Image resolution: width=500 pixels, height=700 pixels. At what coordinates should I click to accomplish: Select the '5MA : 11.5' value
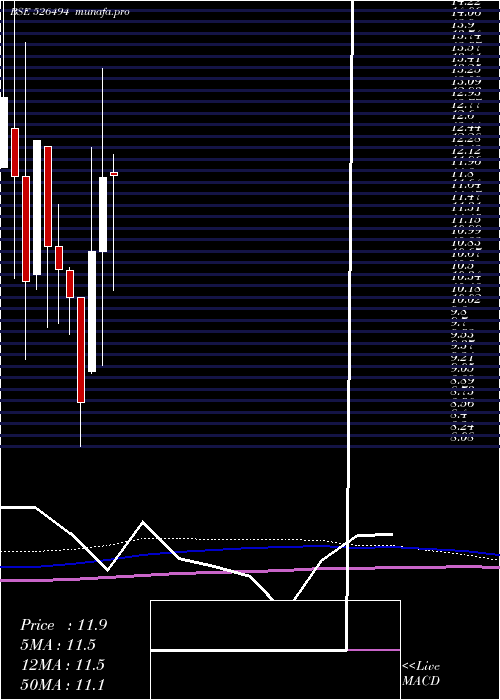click(x=59, y=645)
